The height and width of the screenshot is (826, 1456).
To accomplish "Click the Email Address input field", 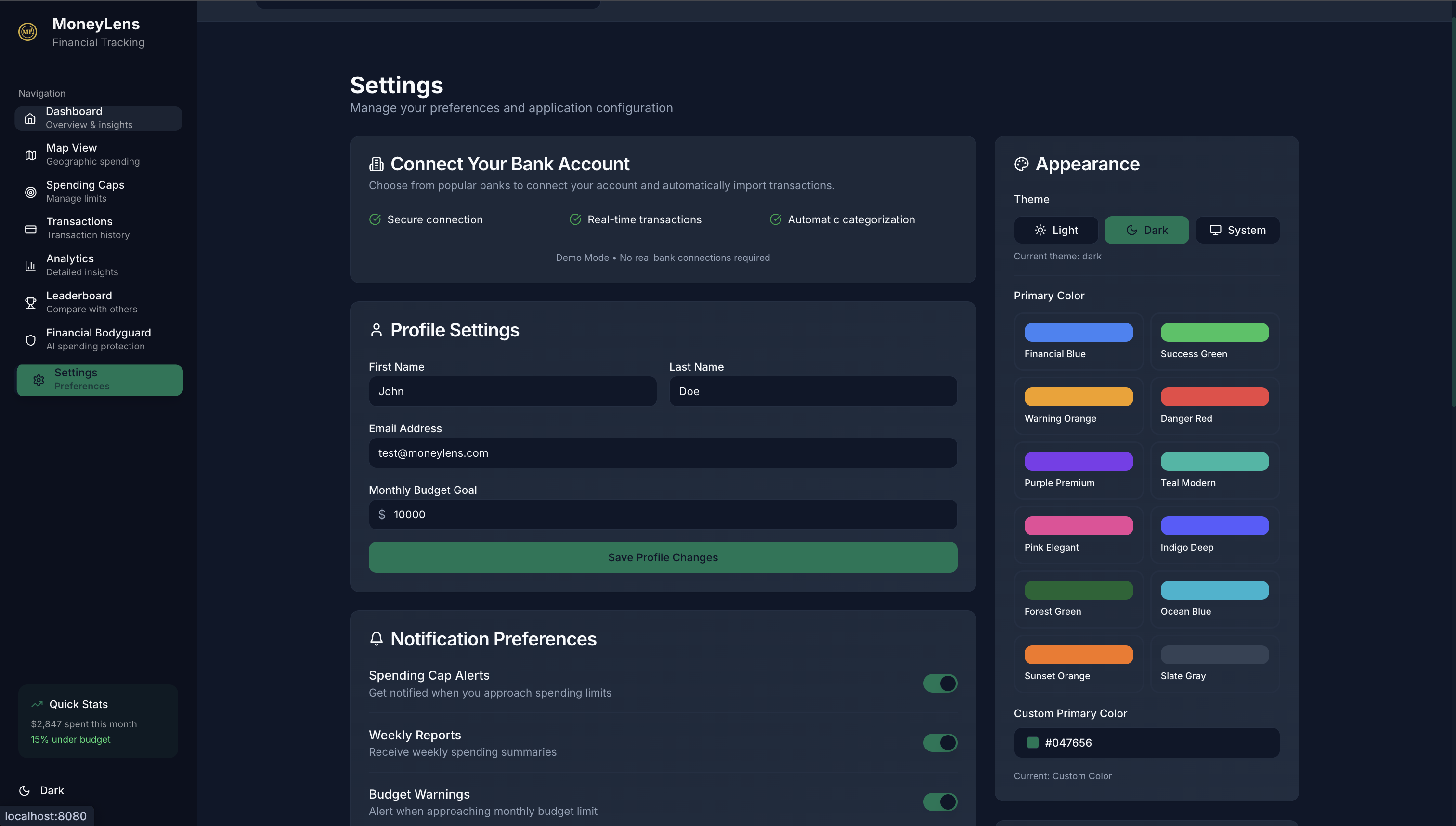I will click(x=662, y=452).
